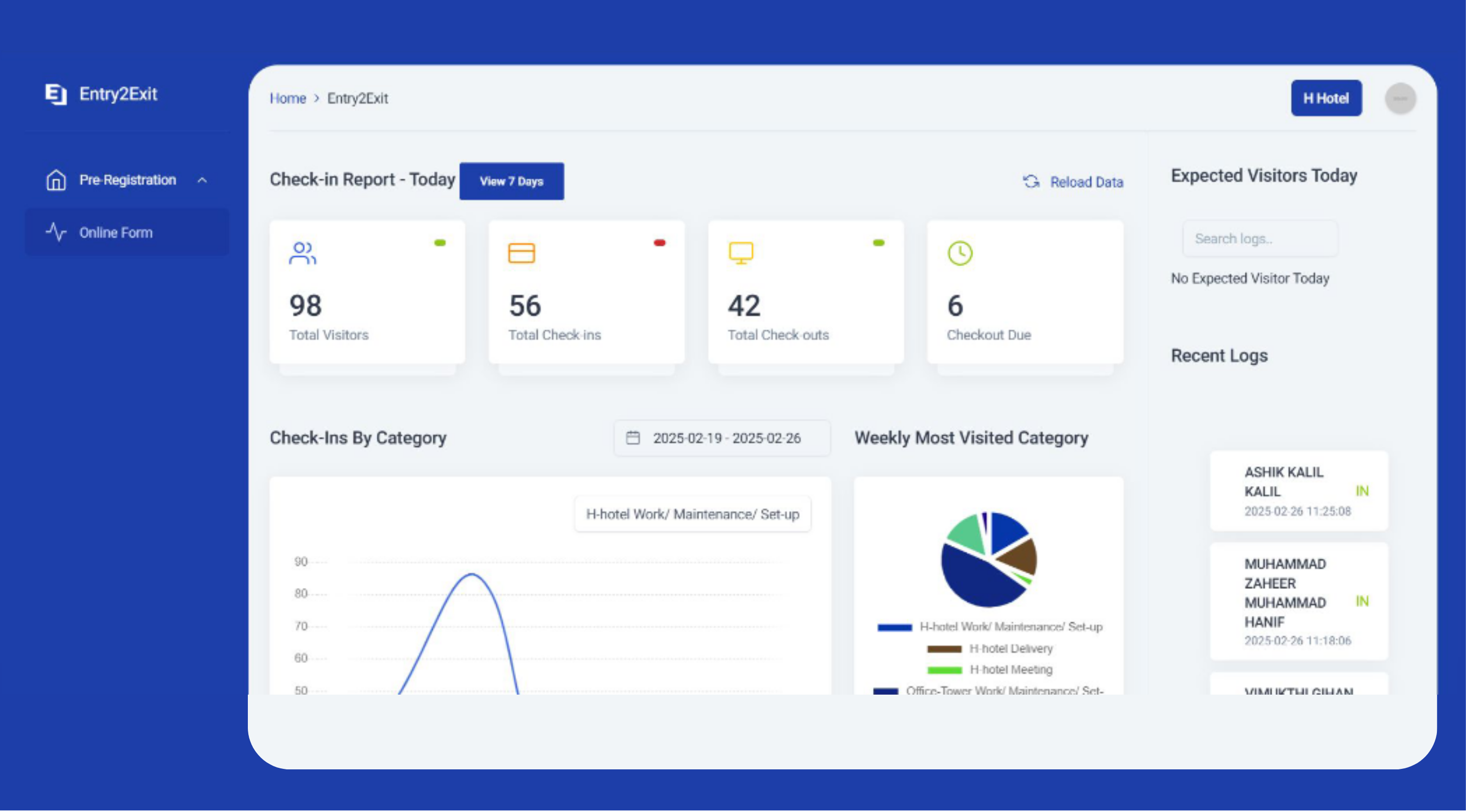Image resolution: width=1466 pixels, height=812 pixels.
Task: Toggle H-hotel Work/ Maintenance/ Set-up legend swatch
Action: pyautogui.click(x=895, y=627)
